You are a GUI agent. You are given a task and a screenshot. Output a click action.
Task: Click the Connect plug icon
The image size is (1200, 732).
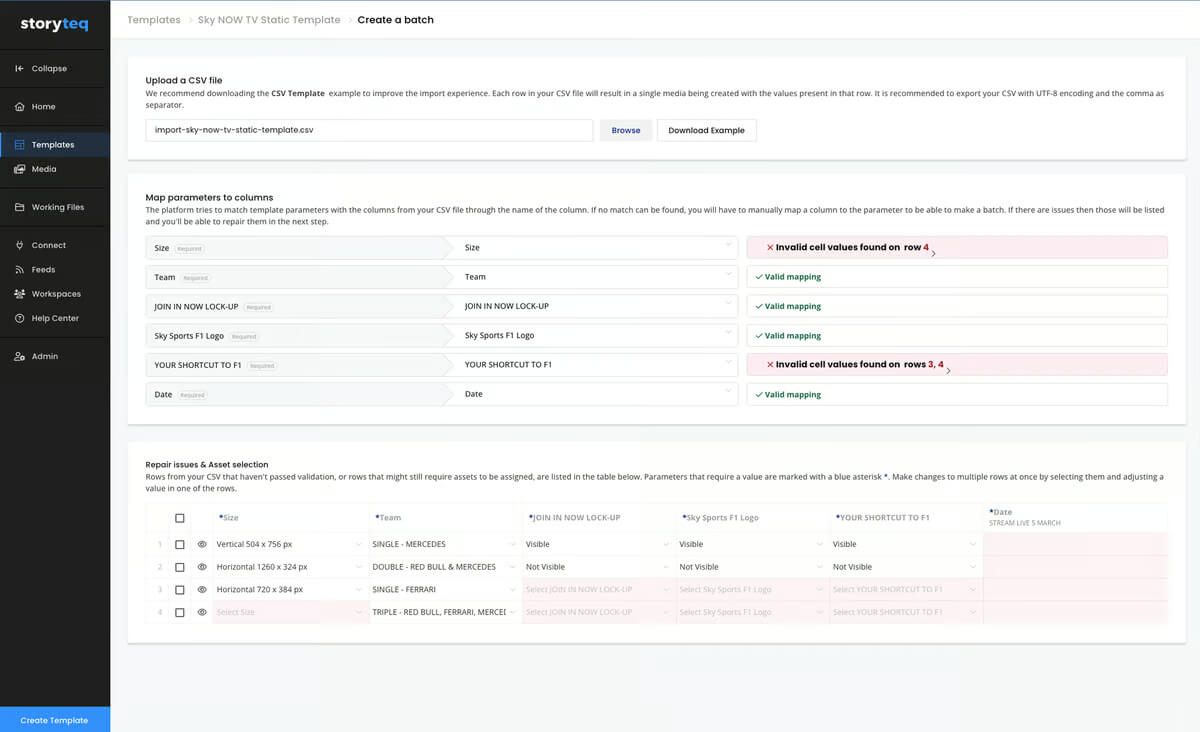click(x=20, y=245)
